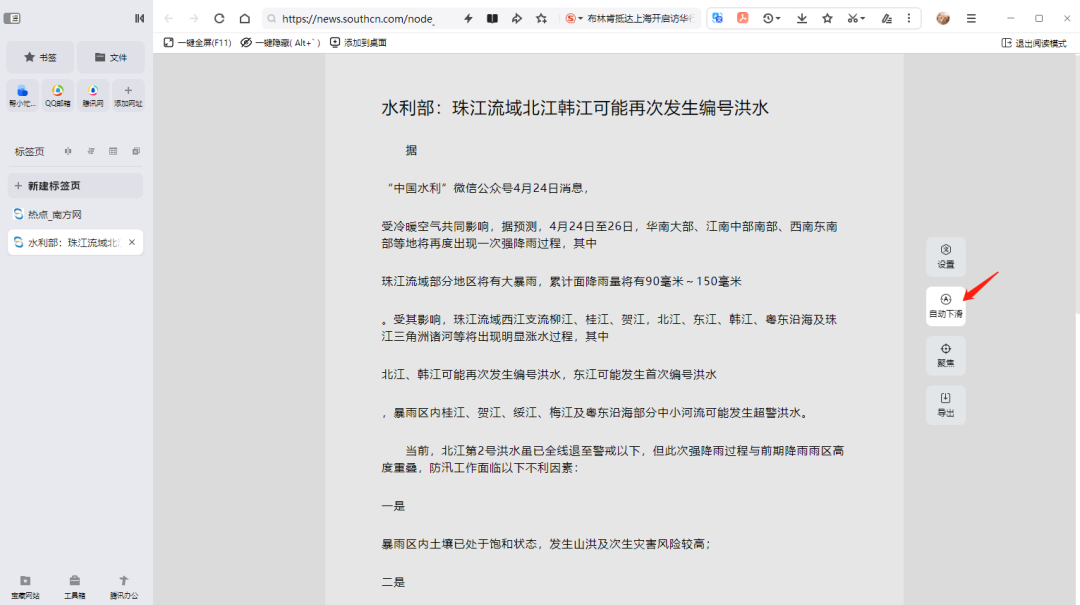Open the extension bar three-dots menu
Screen dimensions: 1080x605
click(909, 19)
